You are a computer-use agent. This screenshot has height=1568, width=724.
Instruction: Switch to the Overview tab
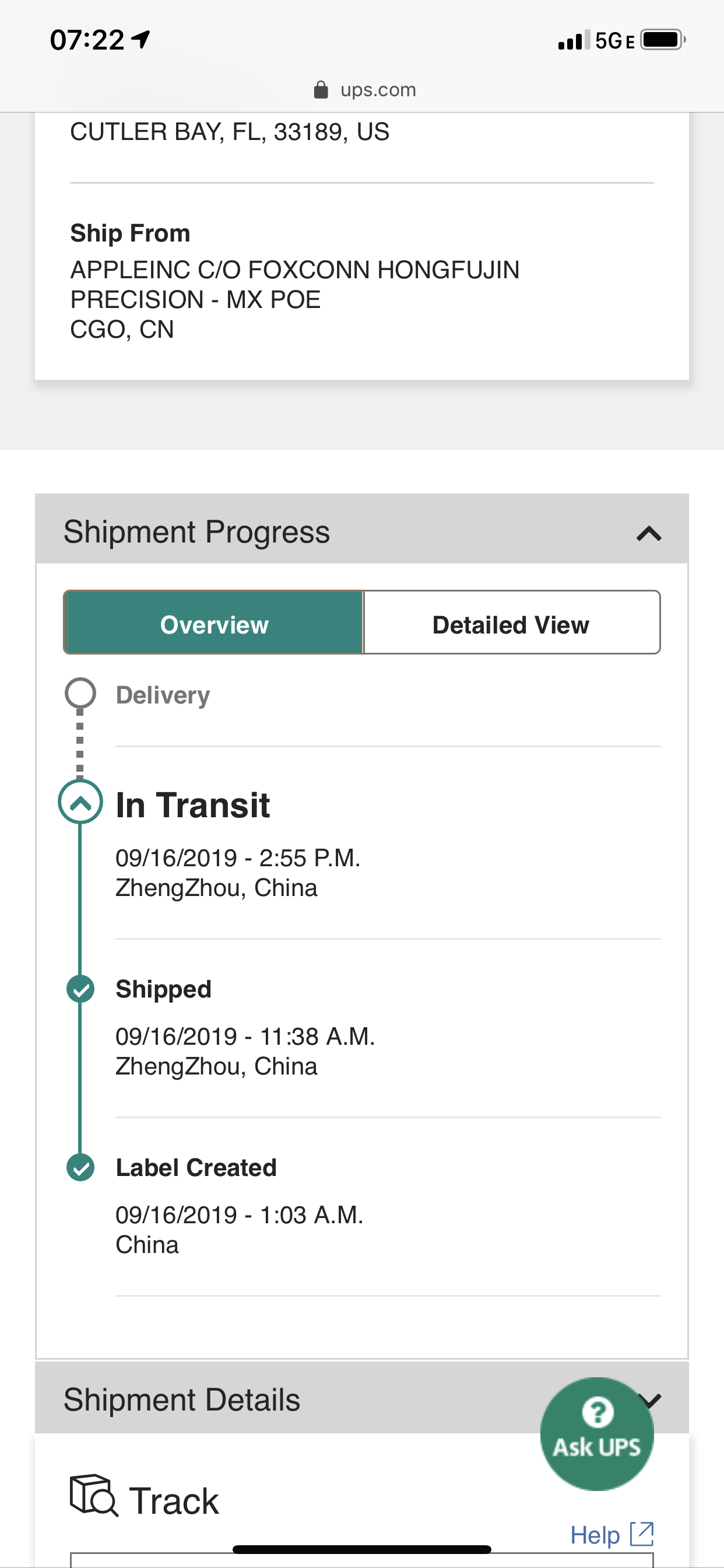213,622
